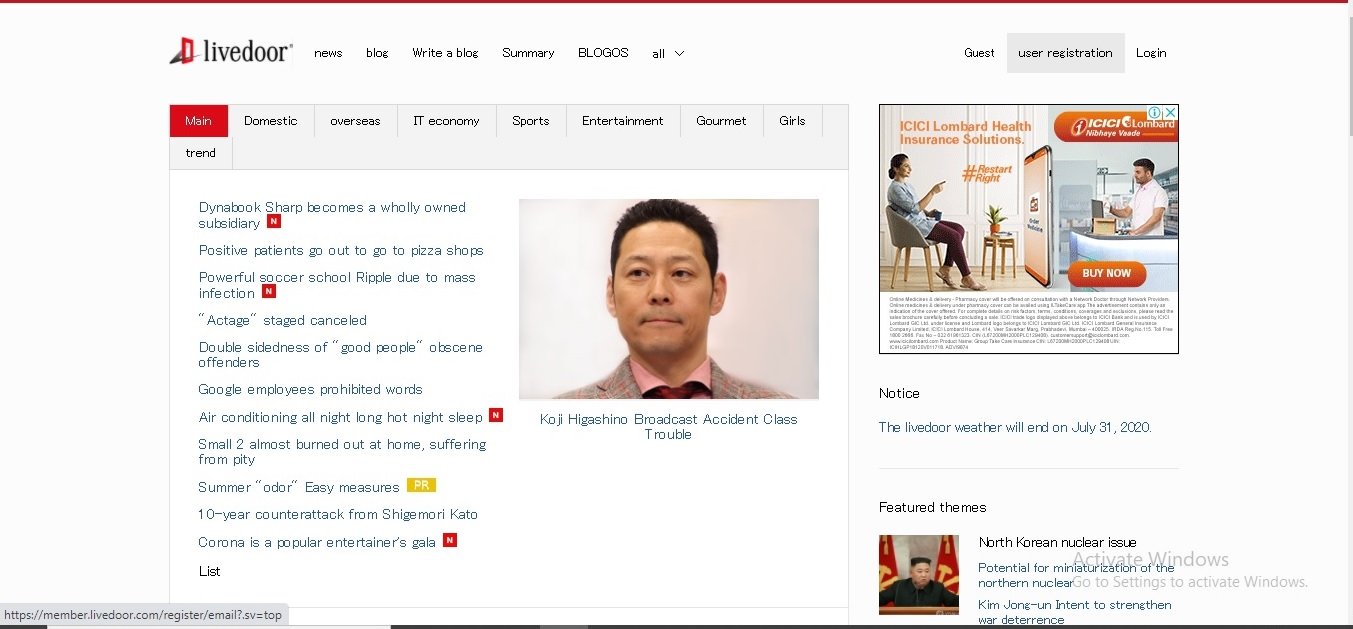
Task: Click the user registration button
Action: (x=1065, y=53)
